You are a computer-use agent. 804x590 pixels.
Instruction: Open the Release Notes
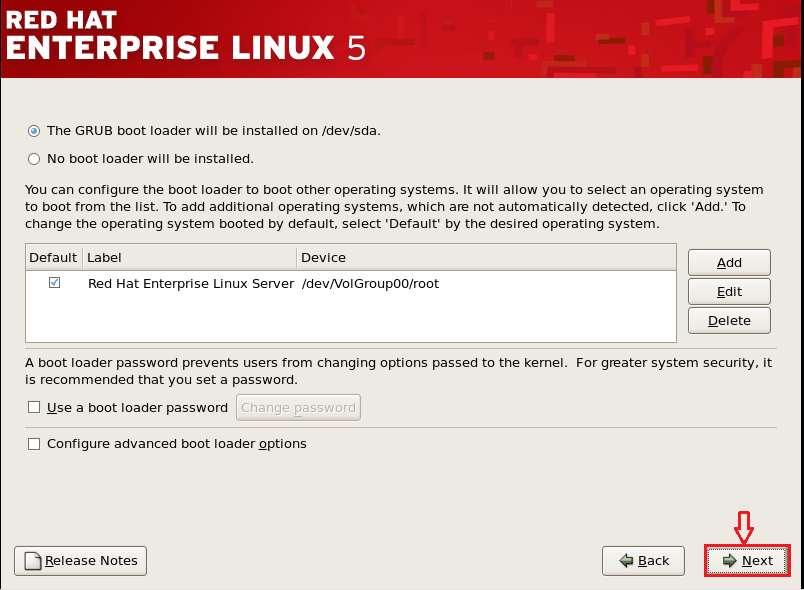pos(80,560)
